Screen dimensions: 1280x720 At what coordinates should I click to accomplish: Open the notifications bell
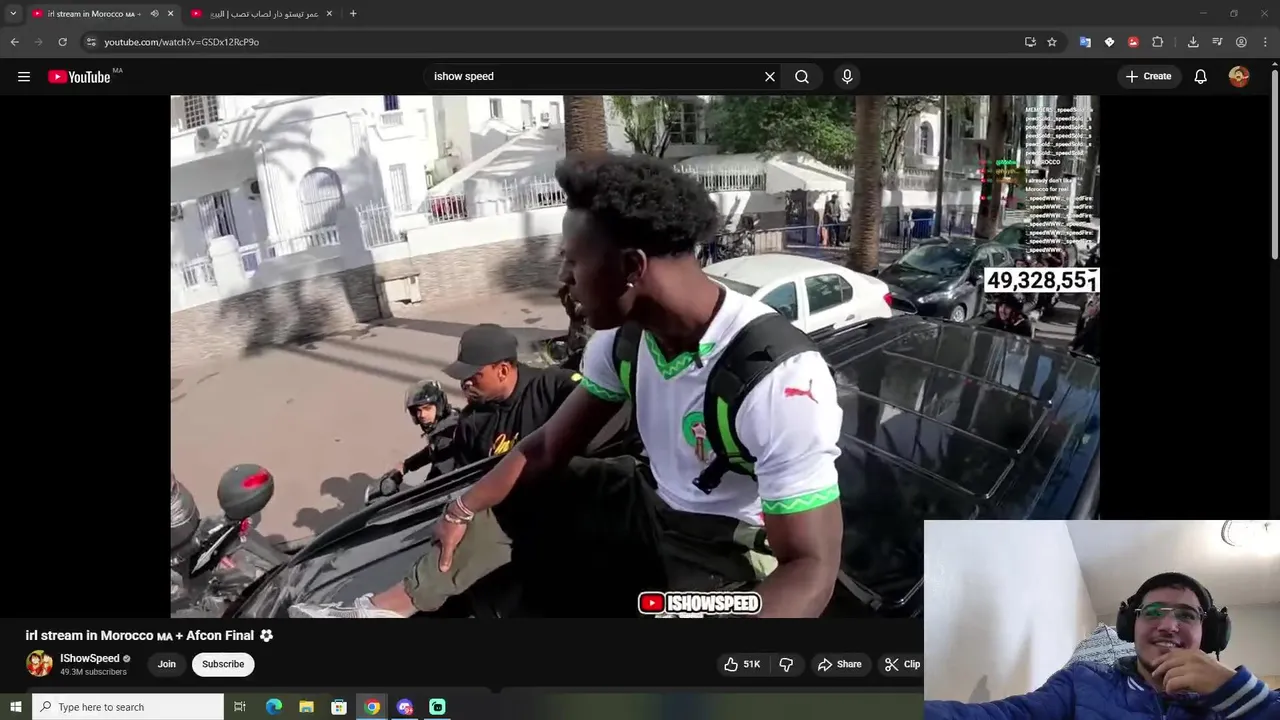(1201, 76)
